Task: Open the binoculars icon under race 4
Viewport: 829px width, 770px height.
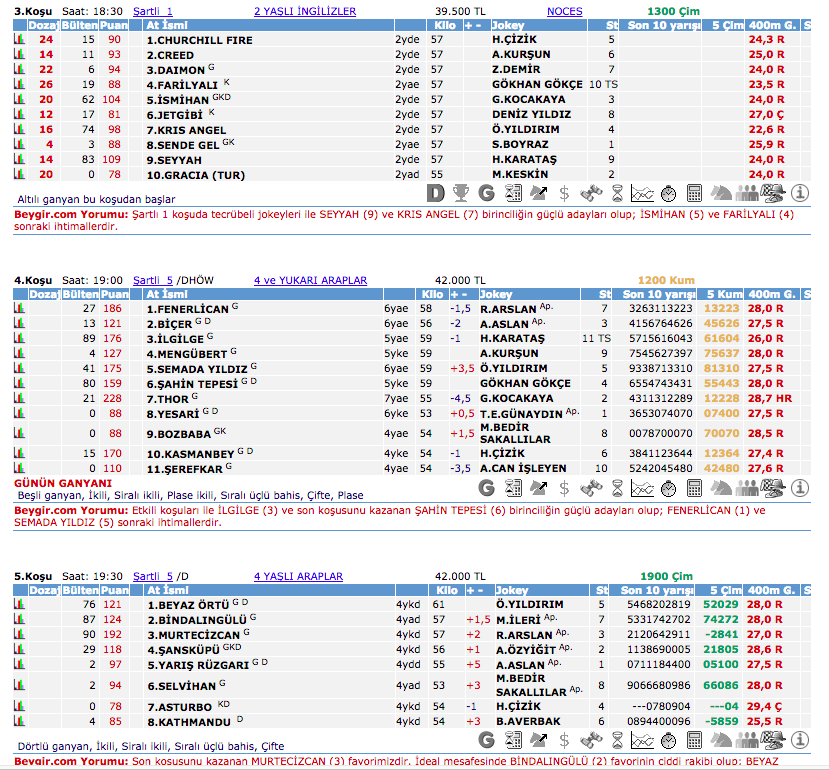Action: (x=591, y=488)
